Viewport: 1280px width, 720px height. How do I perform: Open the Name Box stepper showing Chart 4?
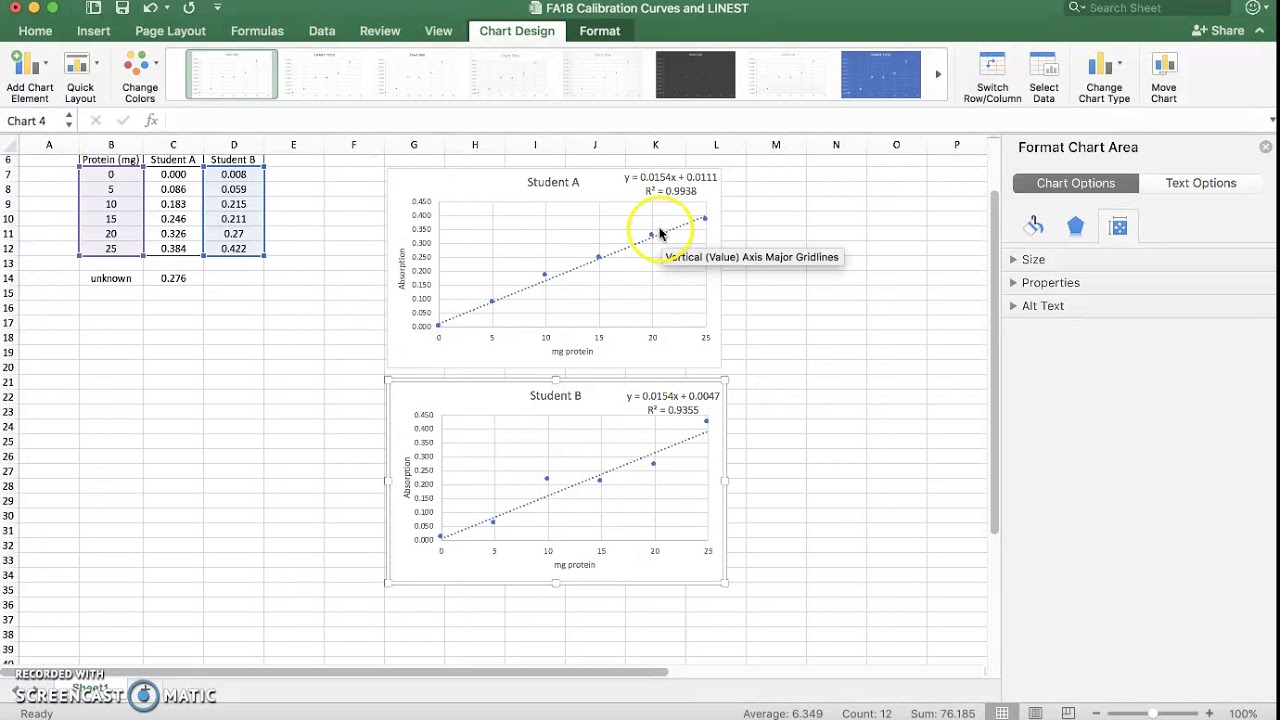pyautogui.click(x=69, y=121)
